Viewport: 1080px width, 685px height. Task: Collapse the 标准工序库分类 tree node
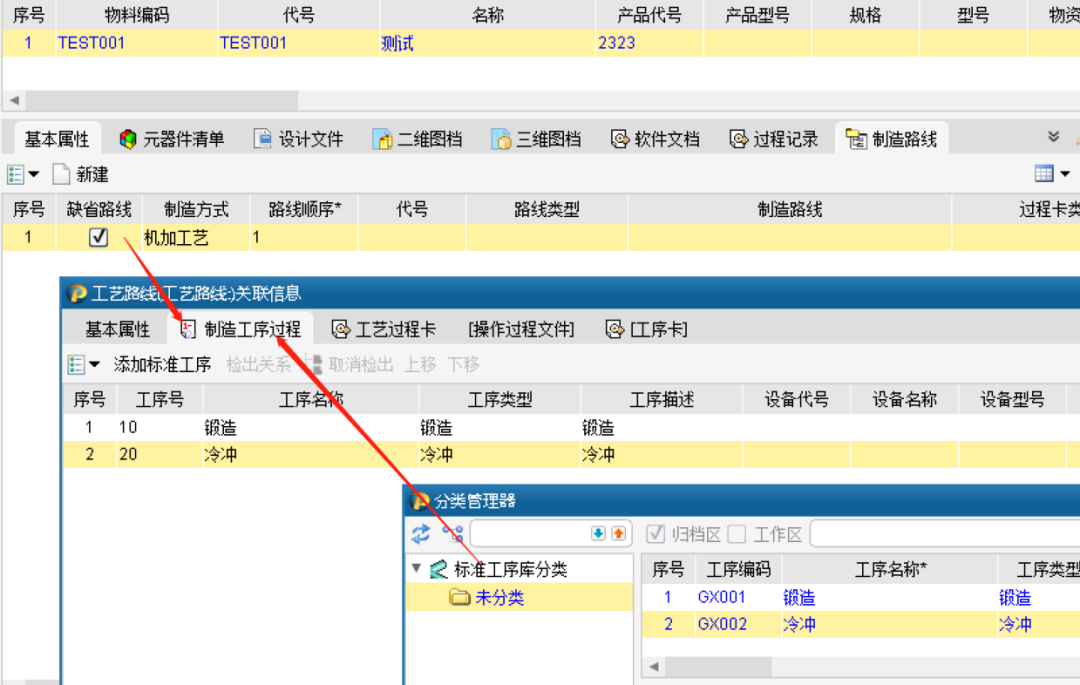coord(416,569)
